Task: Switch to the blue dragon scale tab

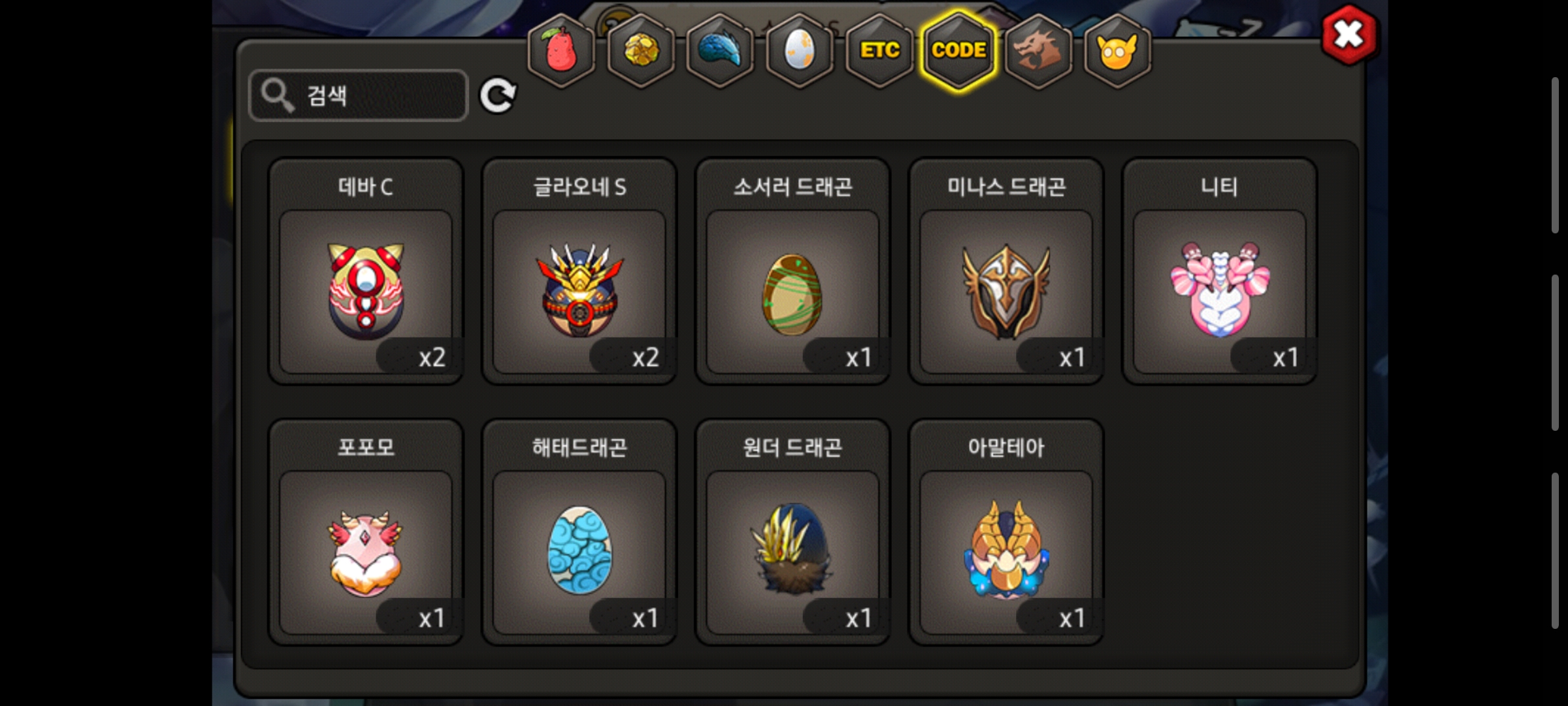Action: 720,50
